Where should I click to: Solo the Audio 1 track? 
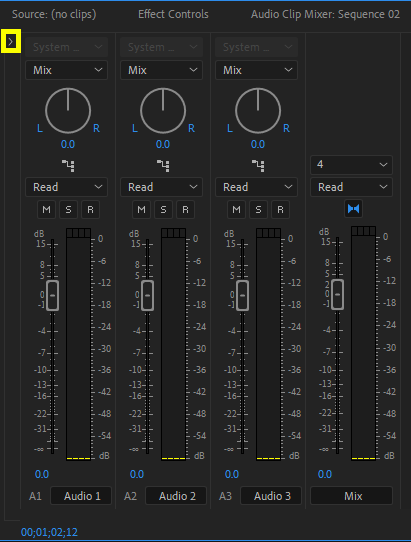tap(68, 209)
